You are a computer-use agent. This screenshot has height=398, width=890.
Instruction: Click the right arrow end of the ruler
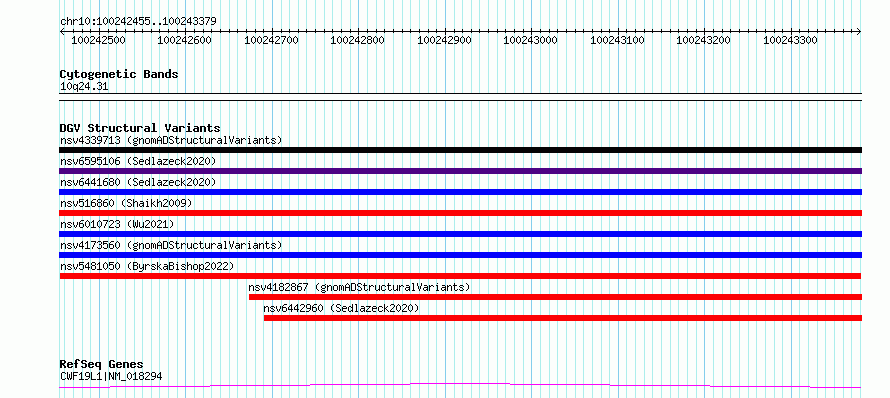click(x=859, y=32)
